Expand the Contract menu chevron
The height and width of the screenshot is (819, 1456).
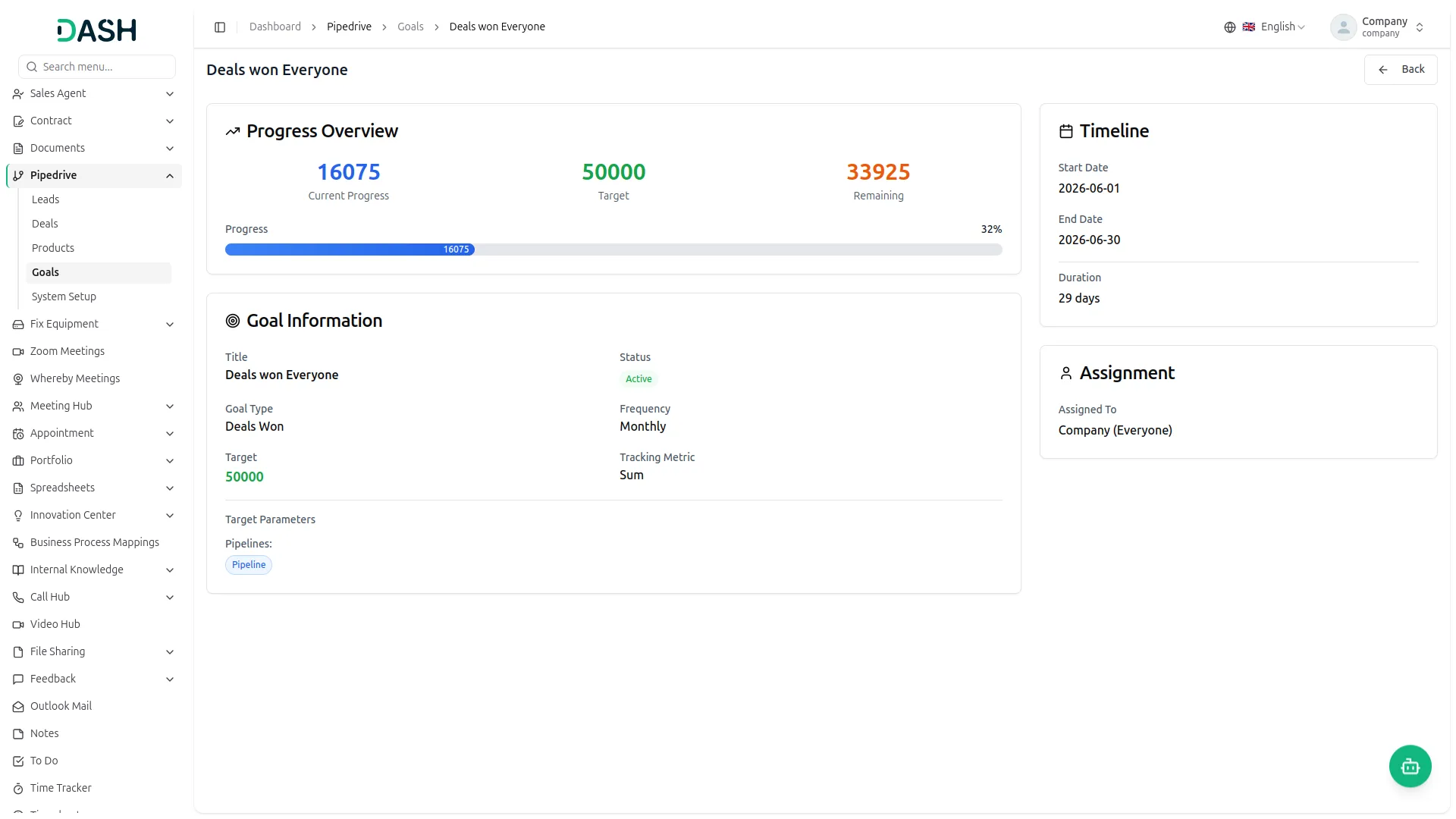[x=170, y=121]
